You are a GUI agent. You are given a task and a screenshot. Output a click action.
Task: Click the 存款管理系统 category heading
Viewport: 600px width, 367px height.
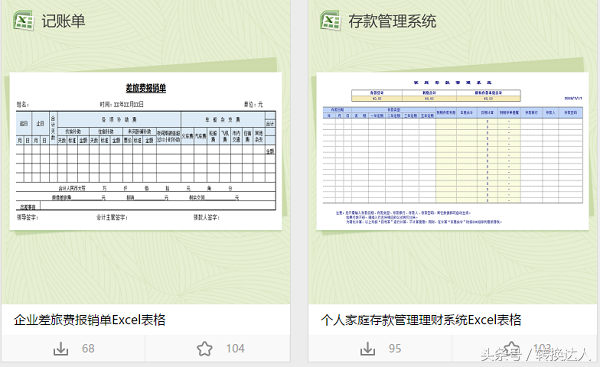click(x=392, y=21)
